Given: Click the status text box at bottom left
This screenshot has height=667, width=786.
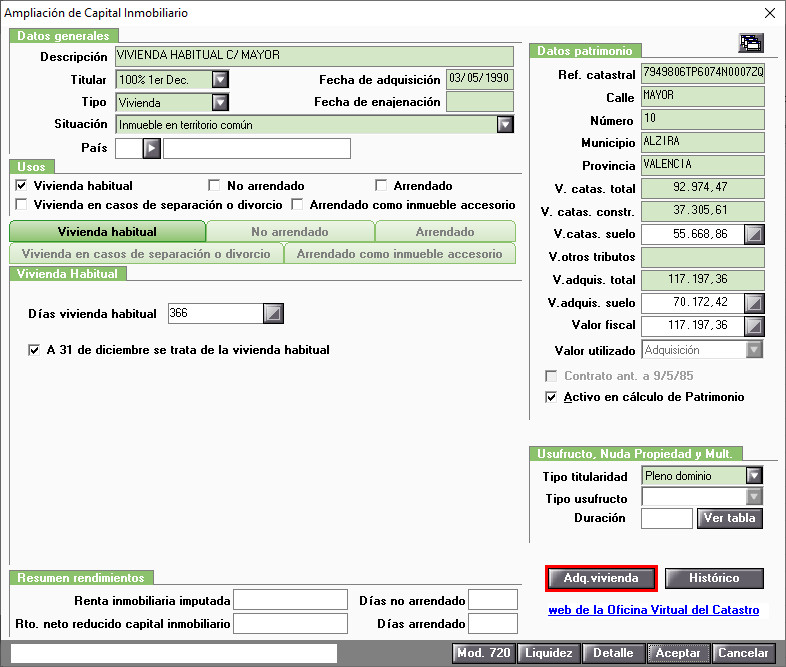Looking at the screenshot, I should [174, 653].
